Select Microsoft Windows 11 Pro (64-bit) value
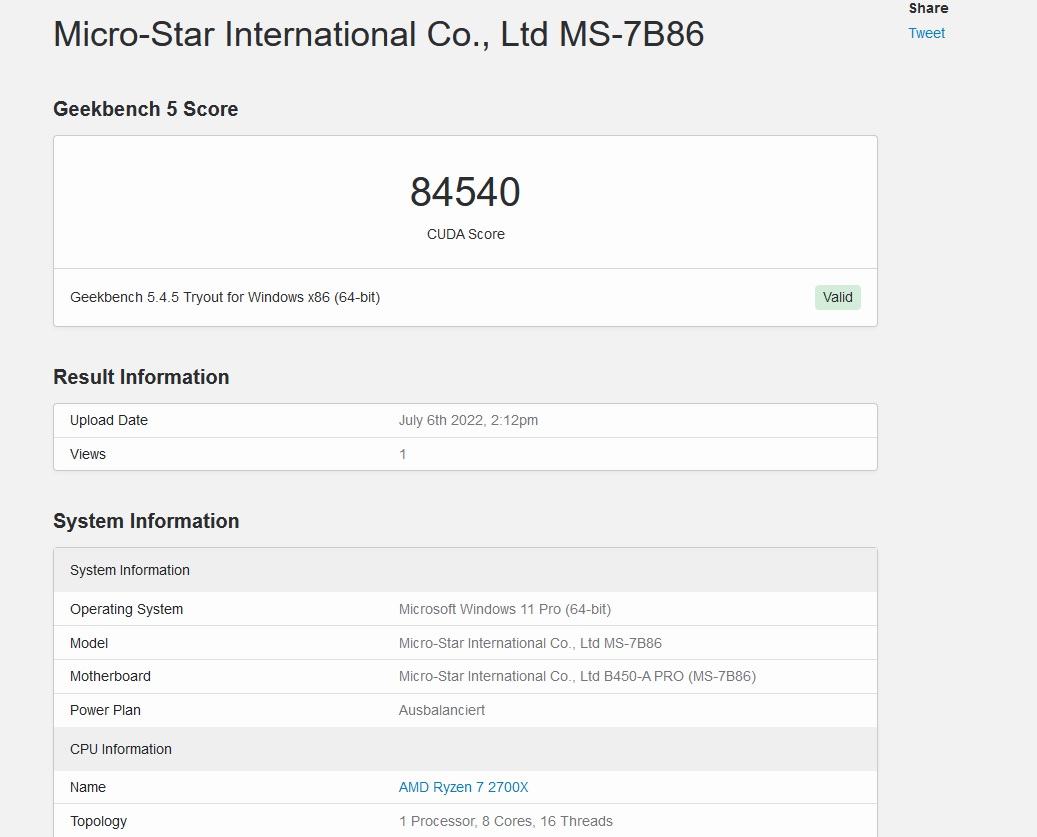Screen dimensions: 1037x837 click(505, 609)
